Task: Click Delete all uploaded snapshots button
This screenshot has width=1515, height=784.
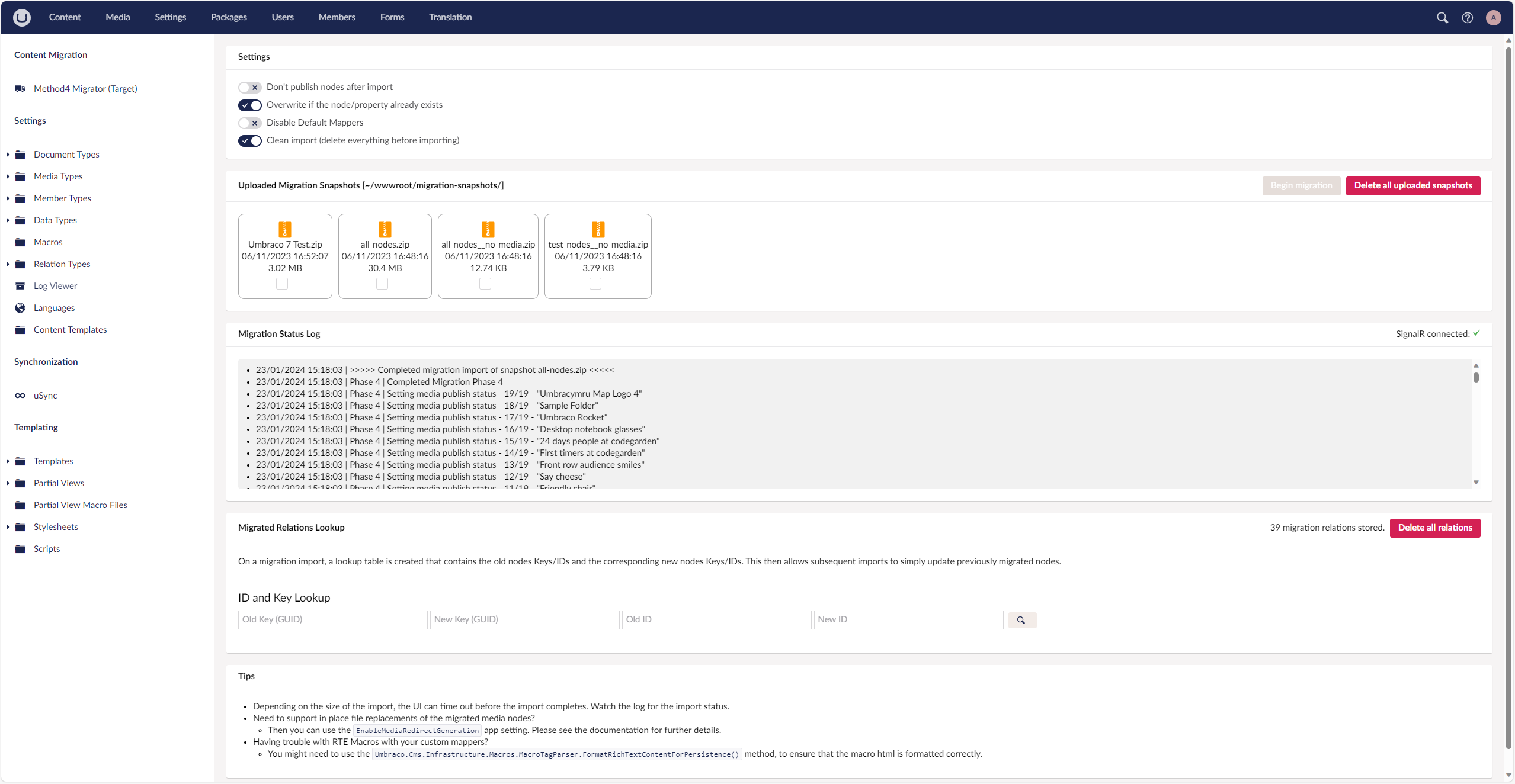Action: click(x=1412, y=186)
